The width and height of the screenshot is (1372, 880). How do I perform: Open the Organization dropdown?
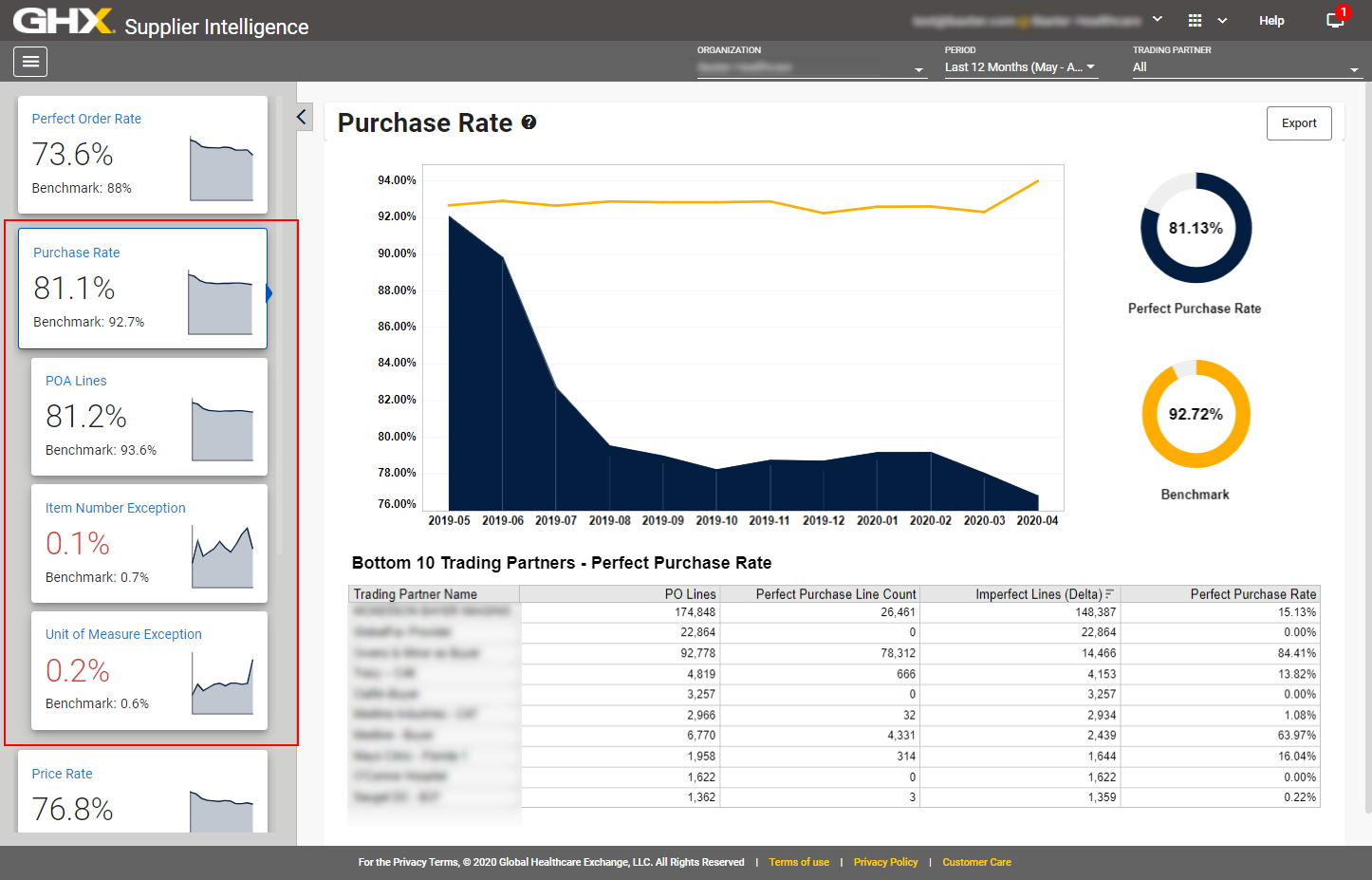[811, 67]
